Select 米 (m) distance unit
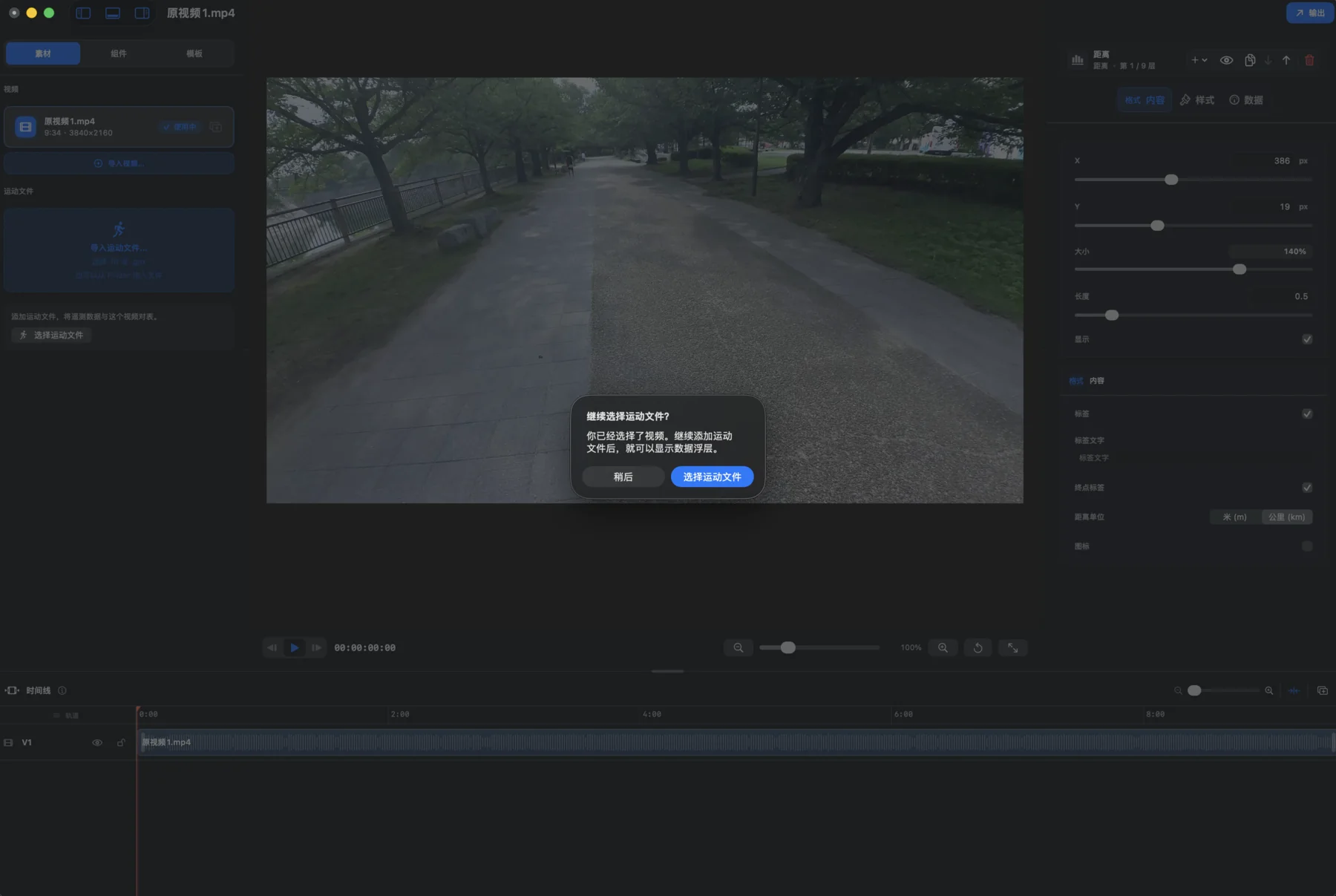 pos(1235,517)
